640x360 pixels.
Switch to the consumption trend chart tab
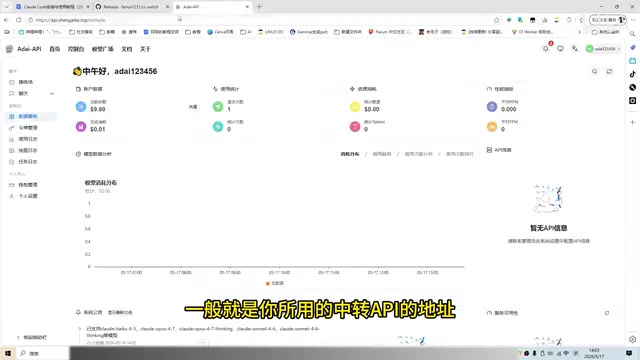(x=382, y=154)
